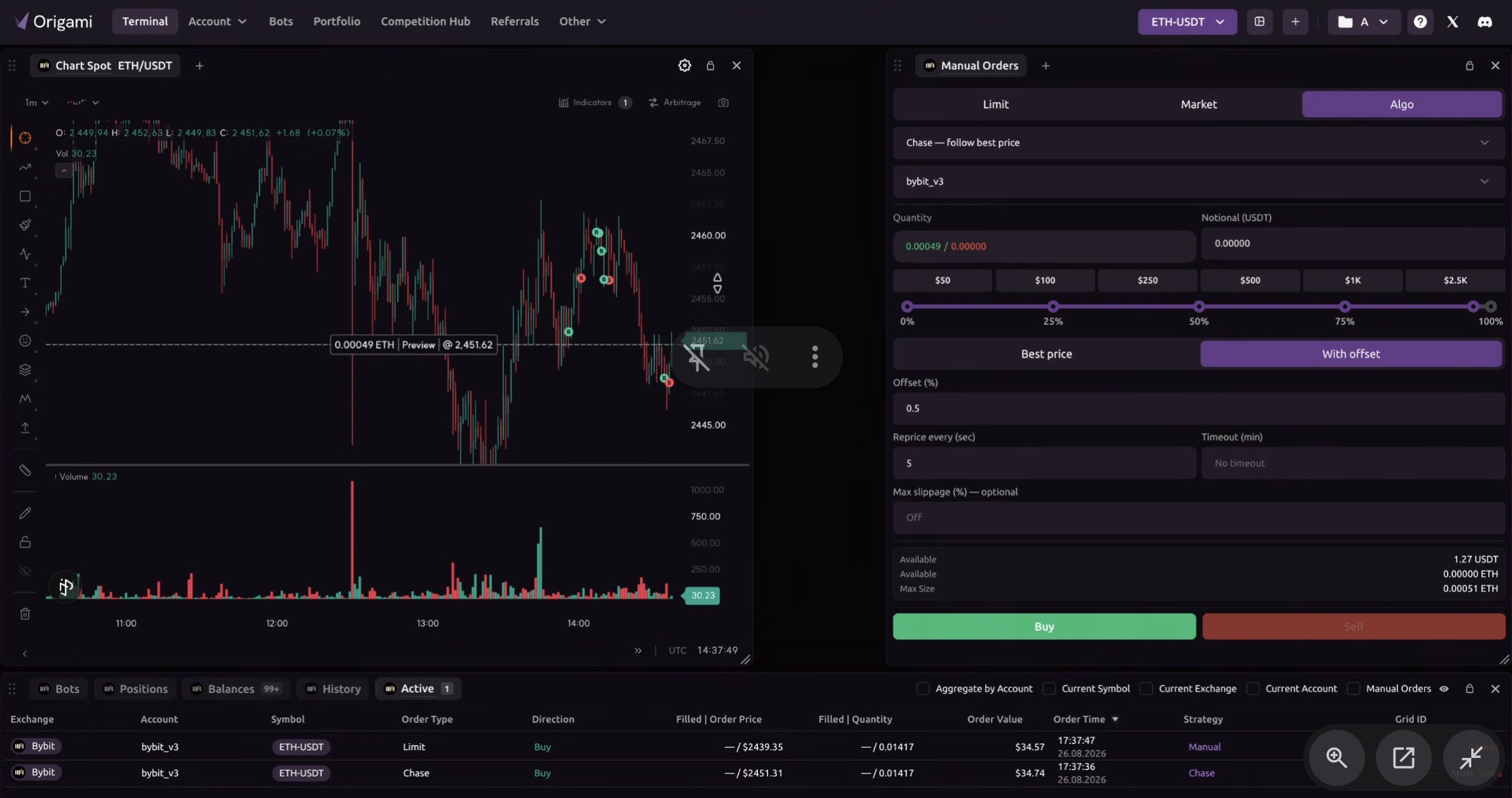This screenshot has height=798, width=1512.
Task: Open the ETH-USDT pair selector
Action: (1187, 22)
